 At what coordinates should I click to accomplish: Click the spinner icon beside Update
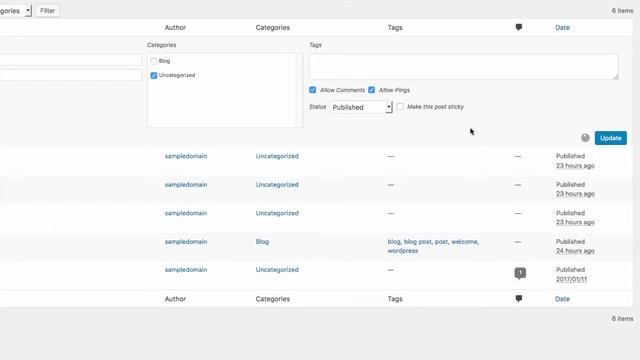point(585,138)
